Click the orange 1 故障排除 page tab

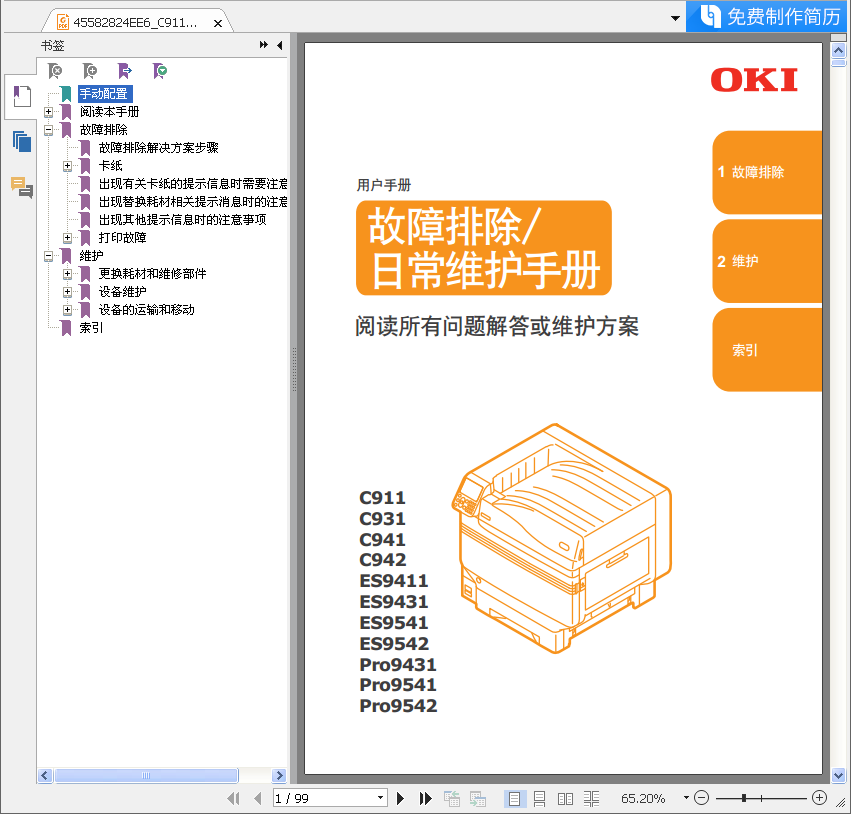[767, 173]
